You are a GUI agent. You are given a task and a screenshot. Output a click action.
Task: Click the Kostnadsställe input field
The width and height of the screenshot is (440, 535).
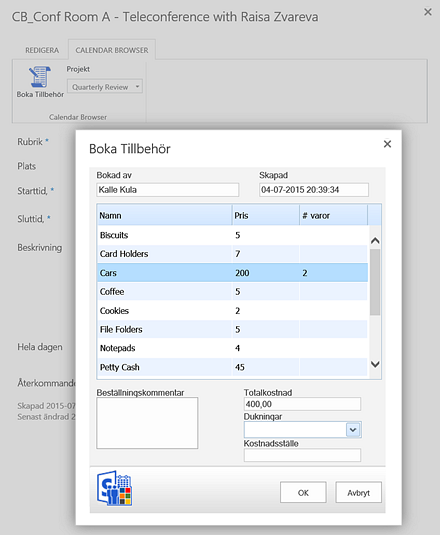pos(302,455)
